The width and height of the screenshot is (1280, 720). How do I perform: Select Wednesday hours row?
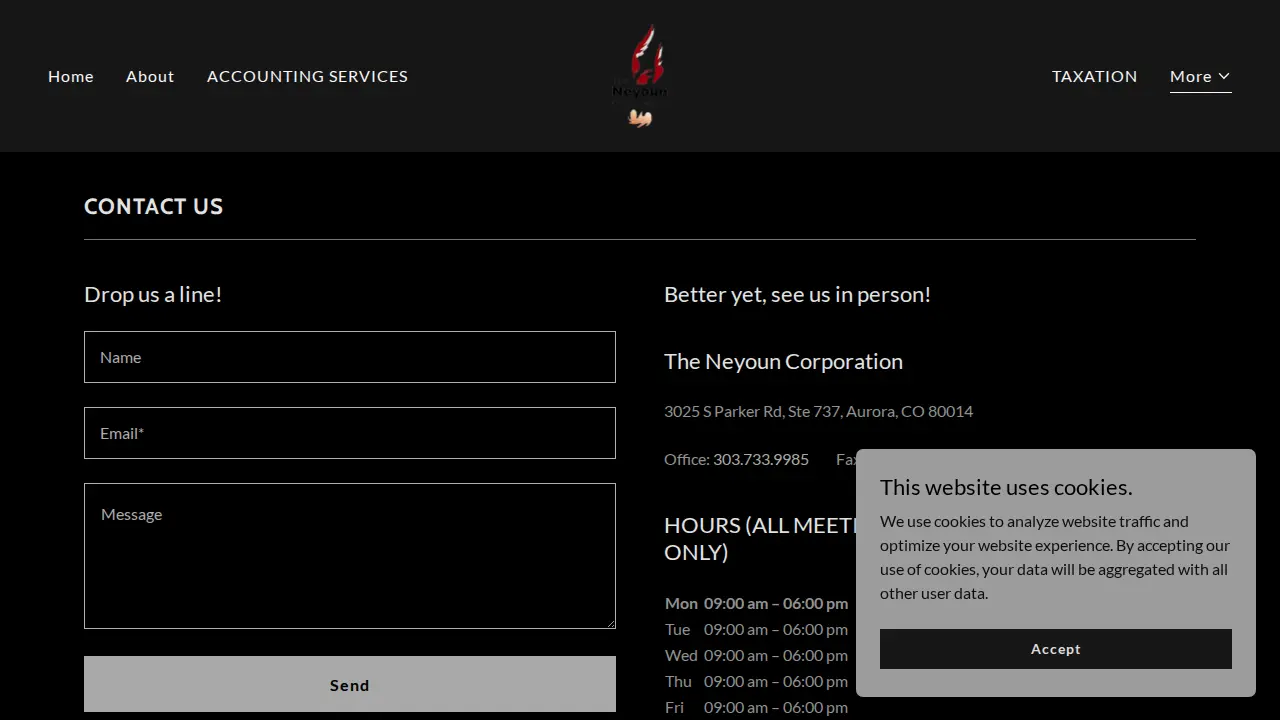[x=756, y=655]
